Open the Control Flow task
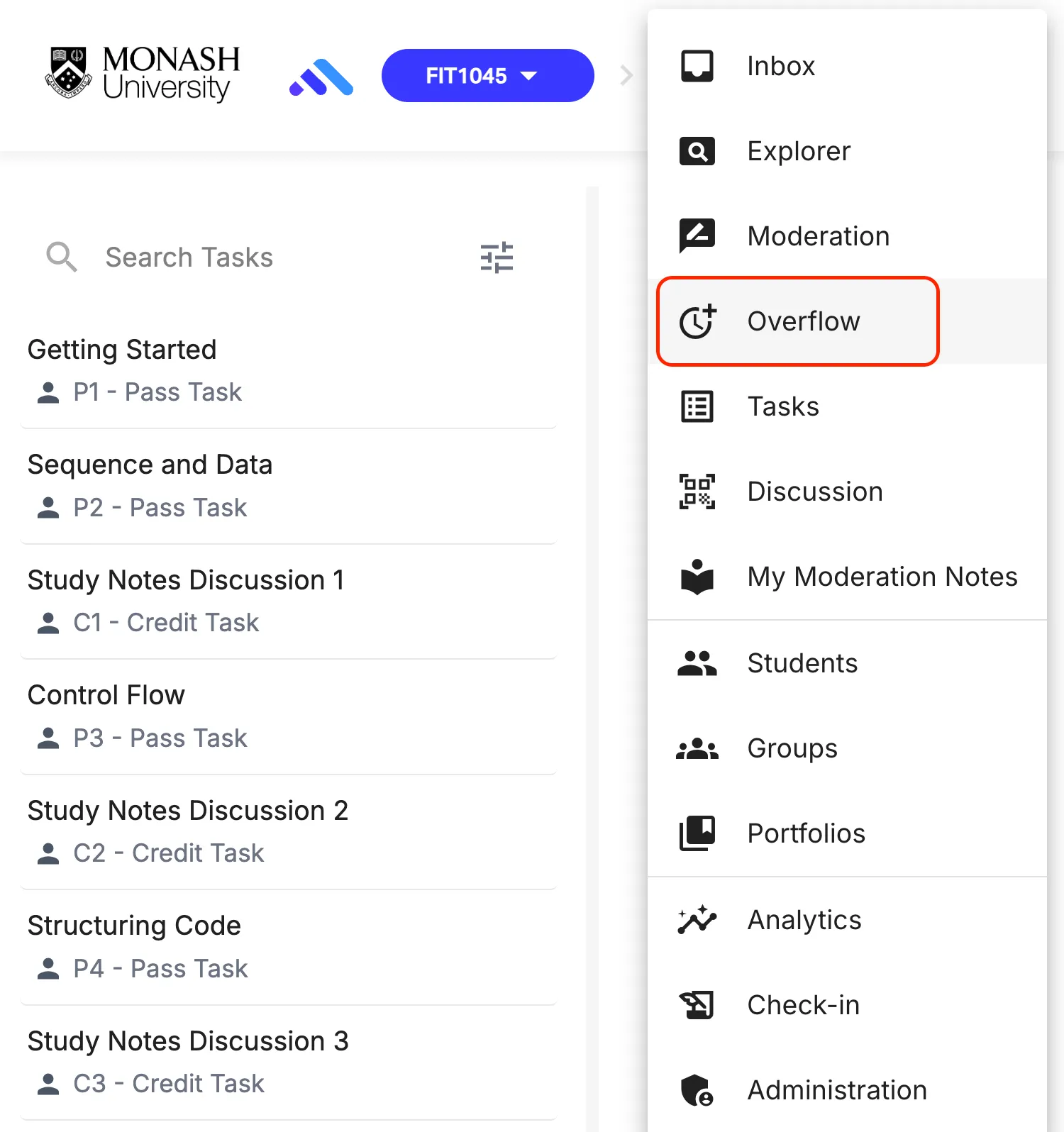This screenshot has height=1132, width=1064. point(289,717)
